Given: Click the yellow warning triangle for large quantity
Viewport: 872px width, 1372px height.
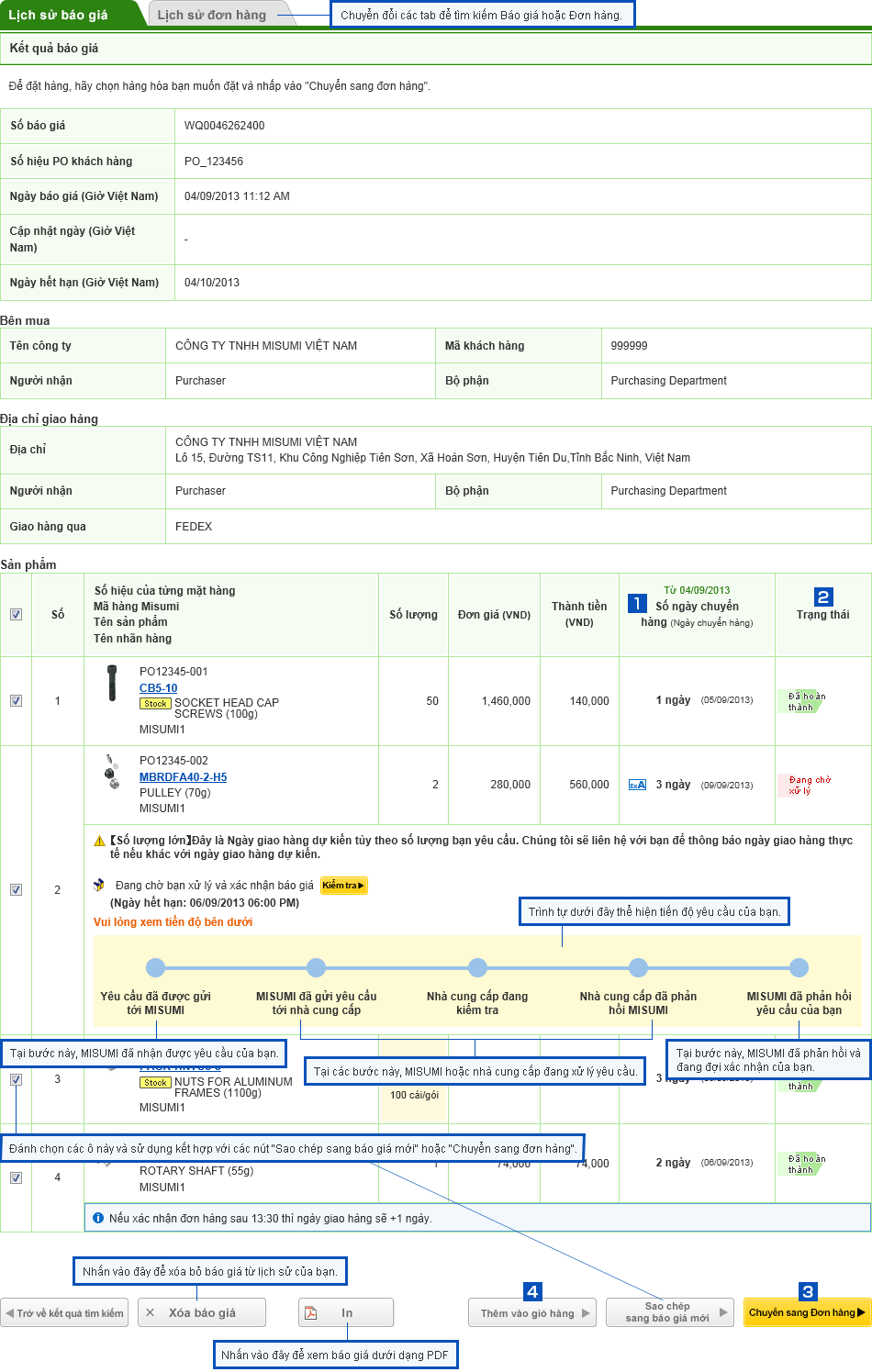Looking at the screenshot, I should pos(99,841).
